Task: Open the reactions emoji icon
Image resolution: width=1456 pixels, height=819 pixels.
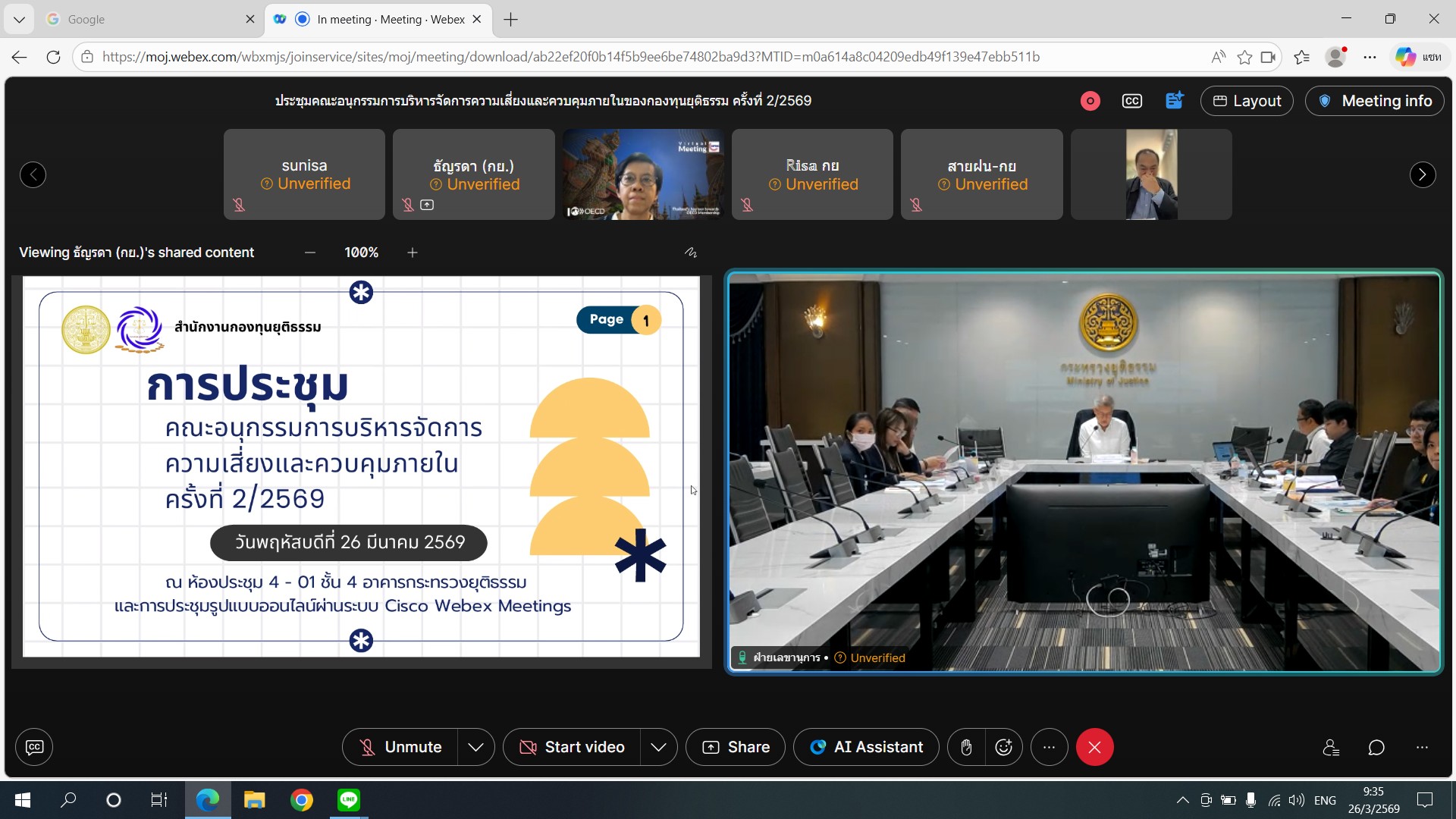Action: point(1003,747)
